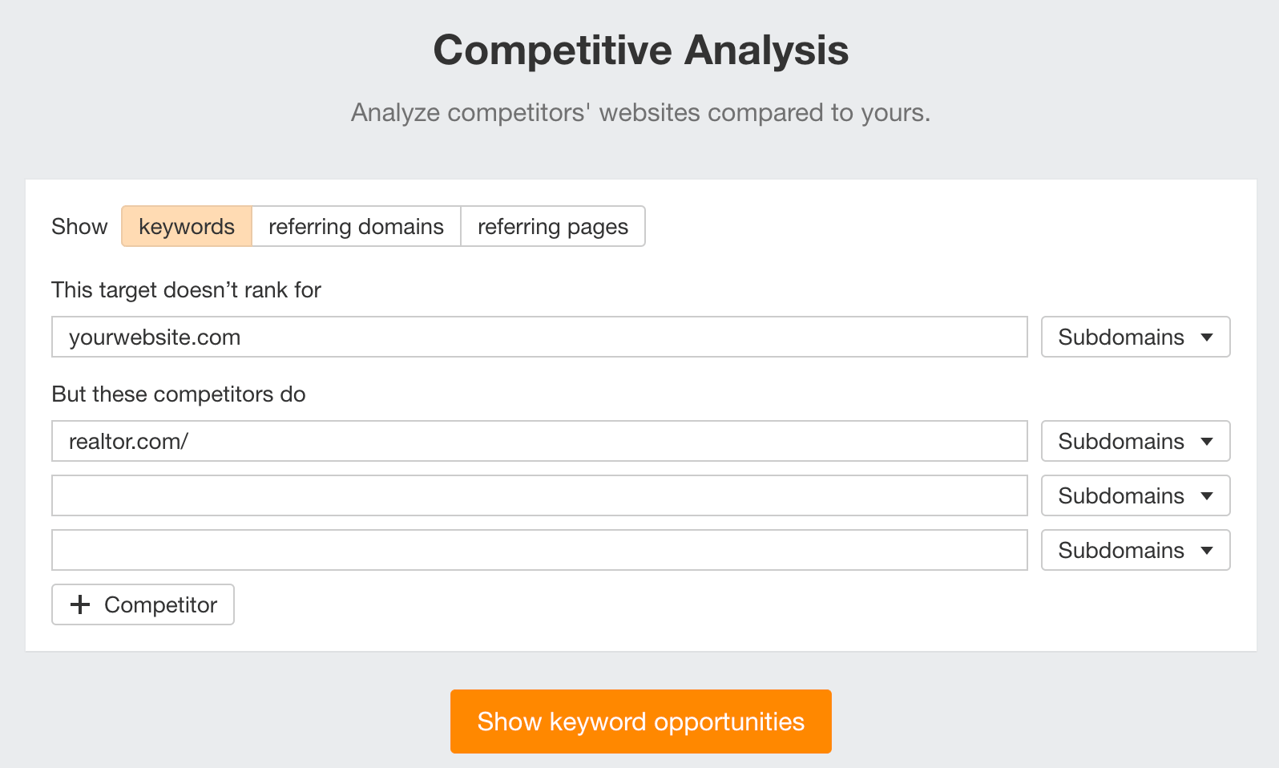Open the Subdomains dropdown on the third competitor row

point(1135,495)
